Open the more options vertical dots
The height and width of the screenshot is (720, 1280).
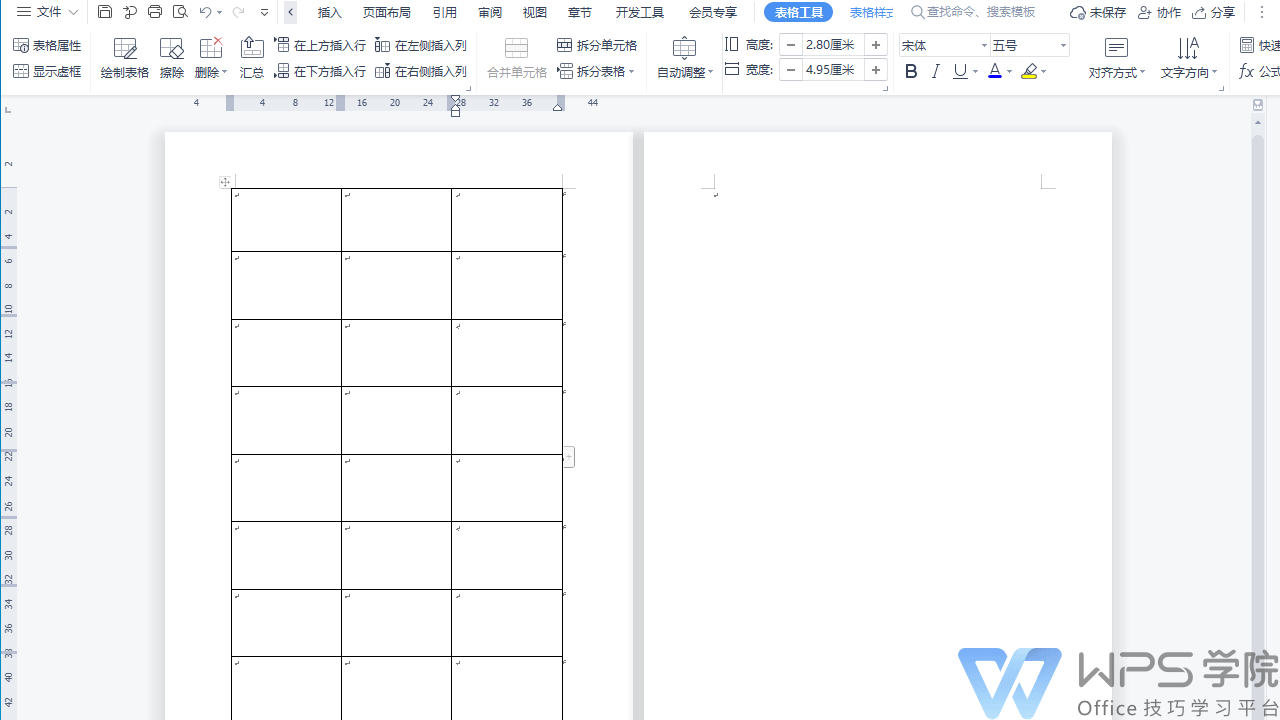[x=1262, y=12]
